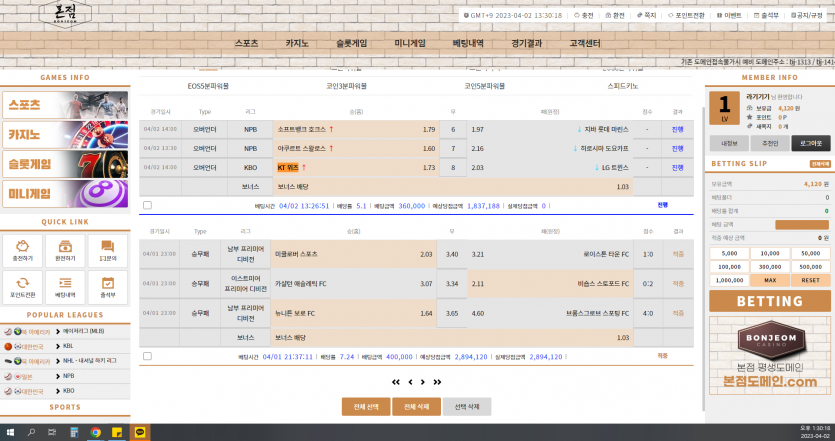835x441 pixels.
Task: Switch to the 코인5분파워볼 tab
Action: tap(486, 86)
